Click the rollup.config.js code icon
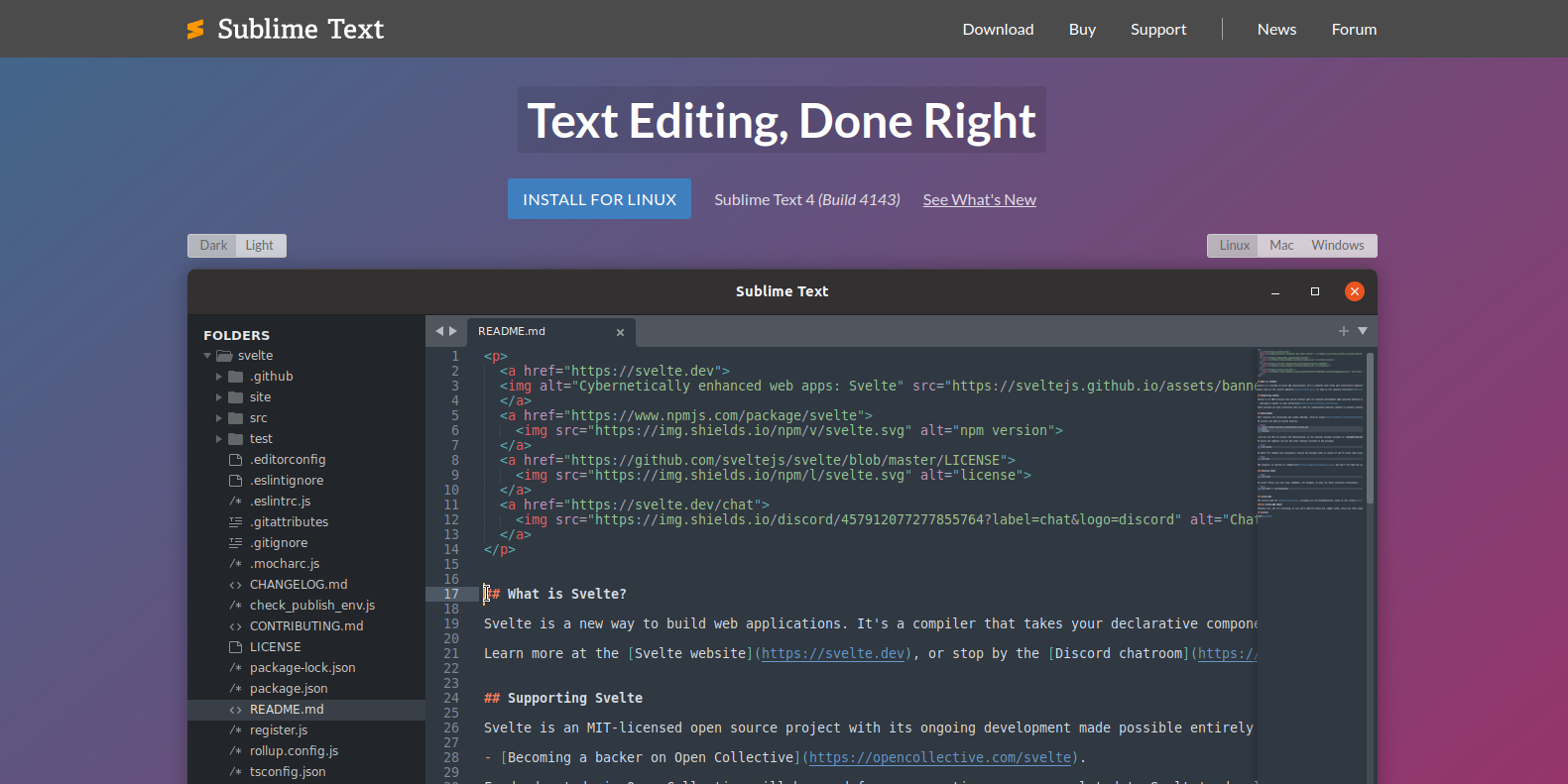 [x=236, y=751]
